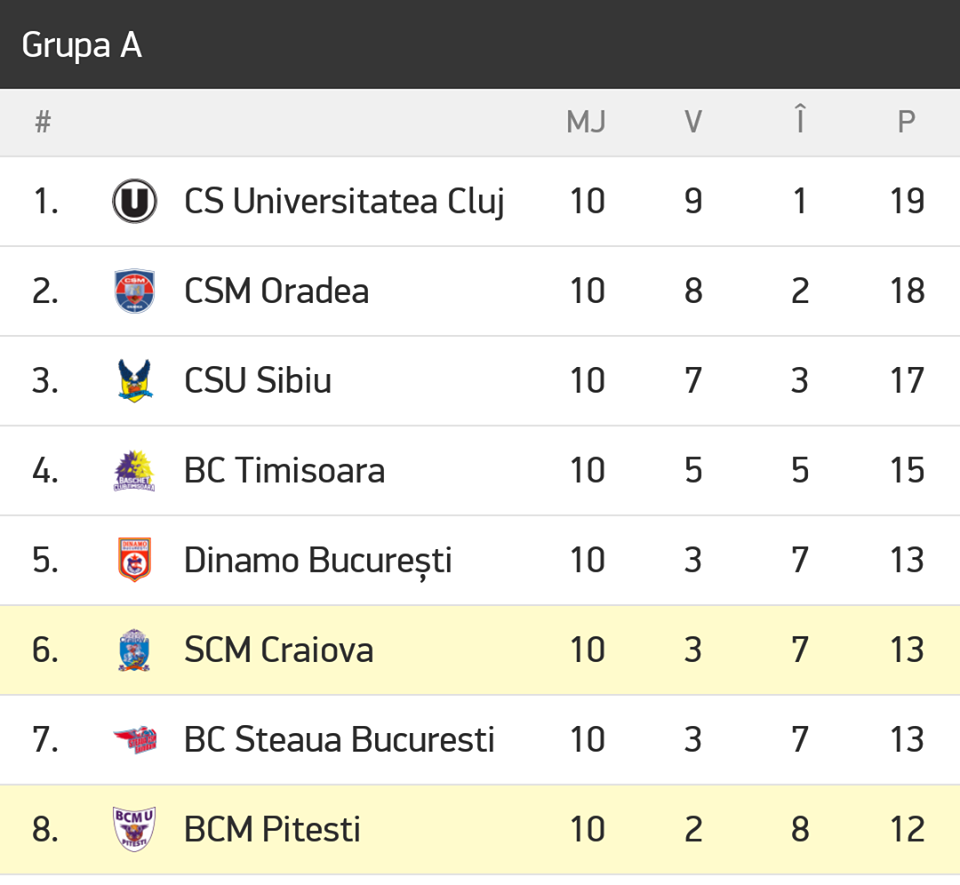The height and width of the screenshot is (885, 960).
Task: Open the CS Universitatea Cluj team name
Action: click(x=344, y=201)
